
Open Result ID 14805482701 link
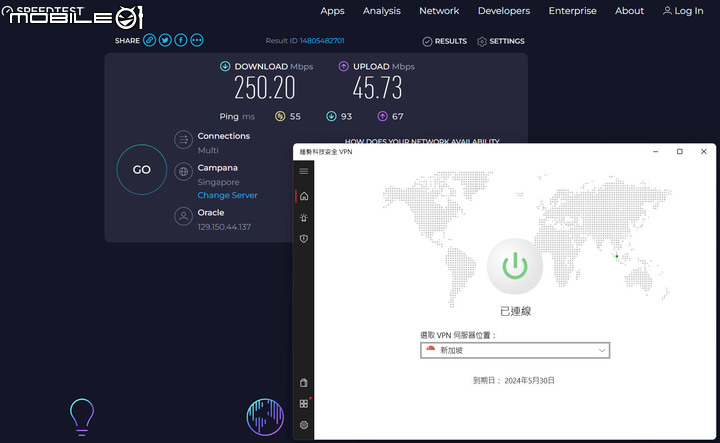tap(322, 41)
